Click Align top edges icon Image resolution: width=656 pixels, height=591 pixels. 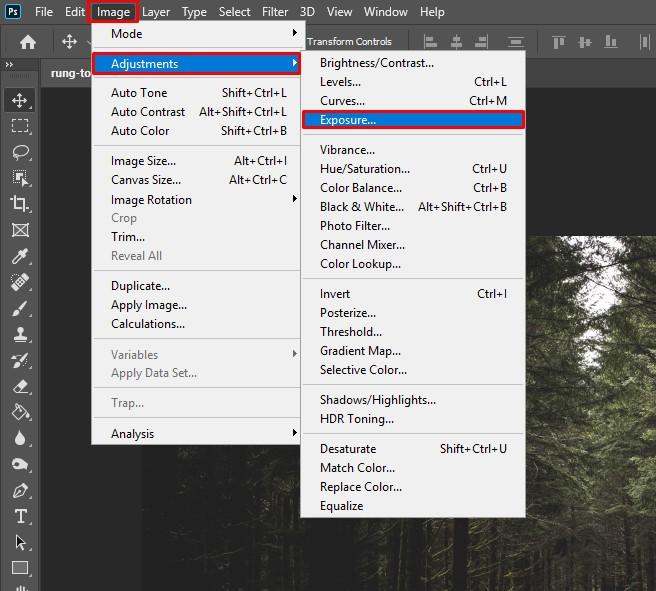(559, 42)
